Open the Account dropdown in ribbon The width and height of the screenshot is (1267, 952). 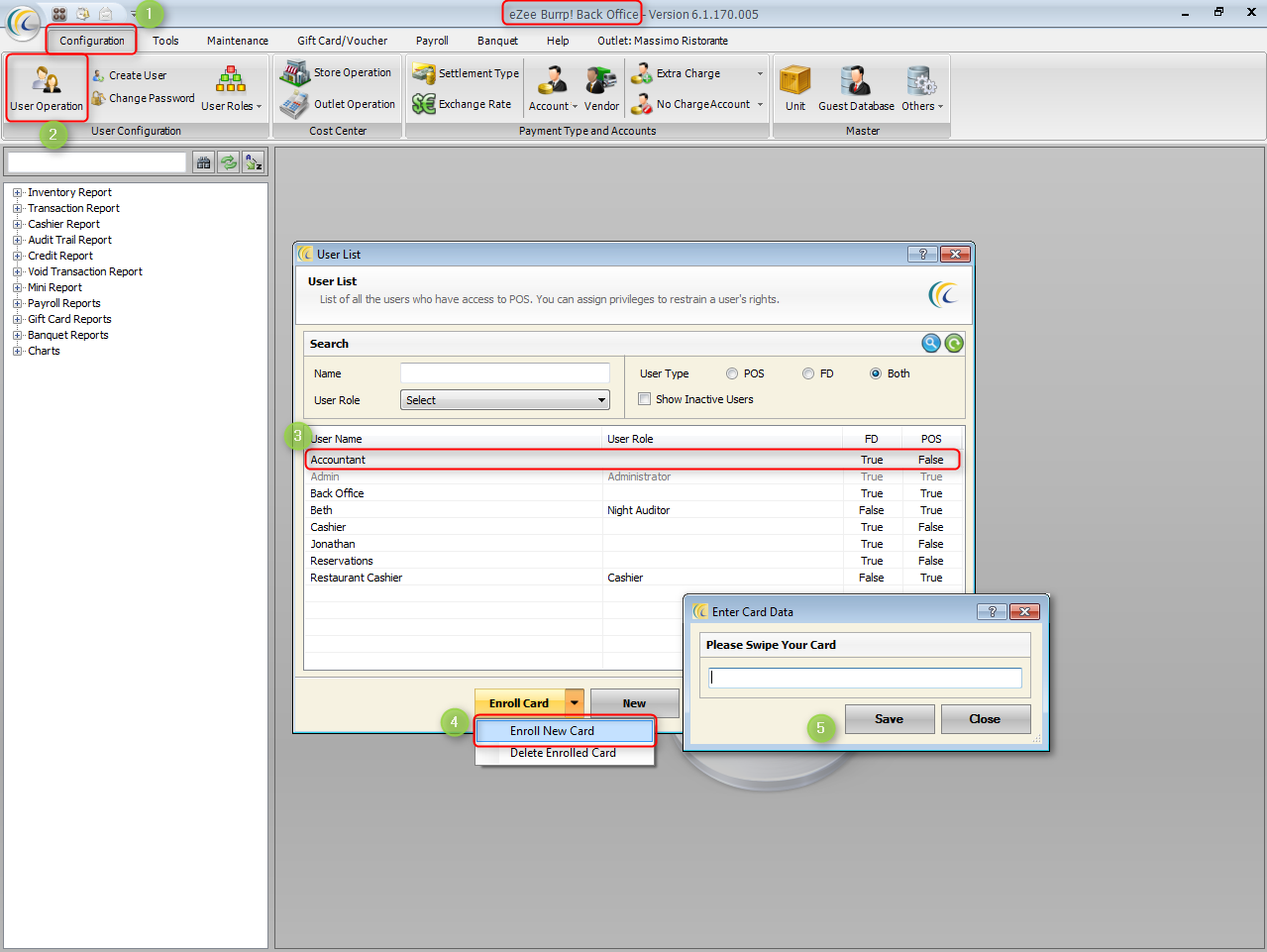553,89
